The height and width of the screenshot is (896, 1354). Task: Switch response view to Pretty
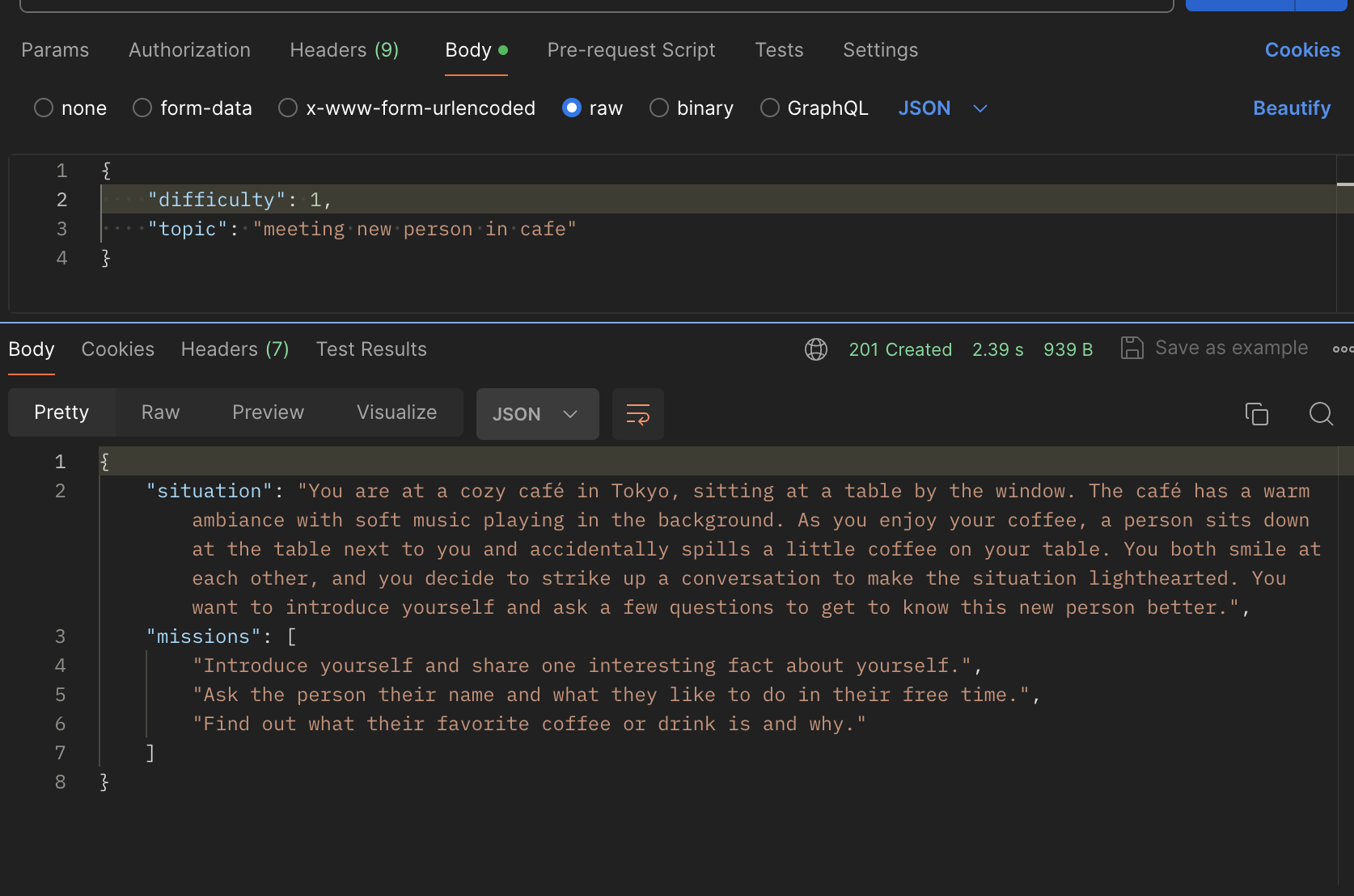tap(61, 412)
